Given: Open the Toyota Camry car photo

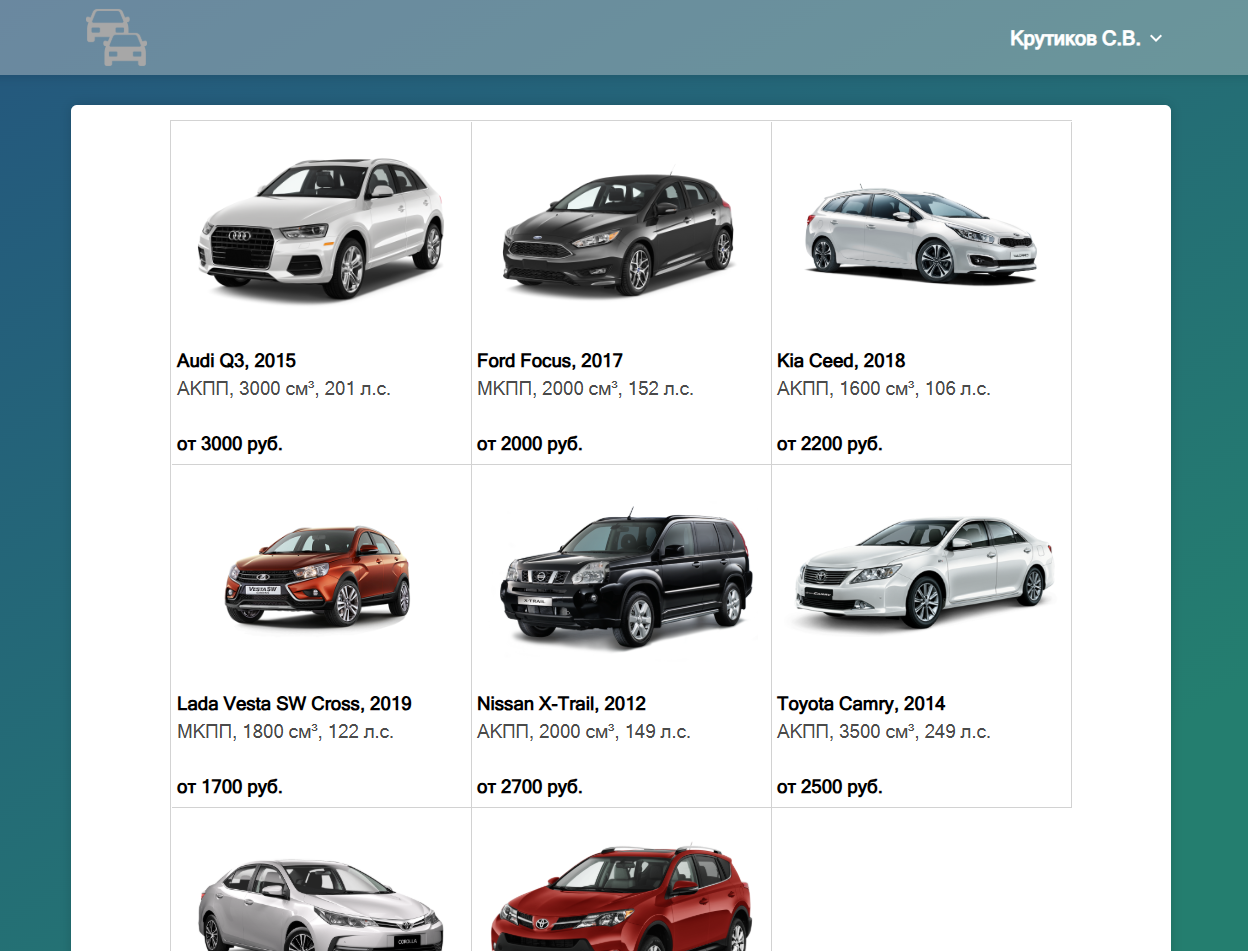Looking at the screenshot, I should coord(923,573).
